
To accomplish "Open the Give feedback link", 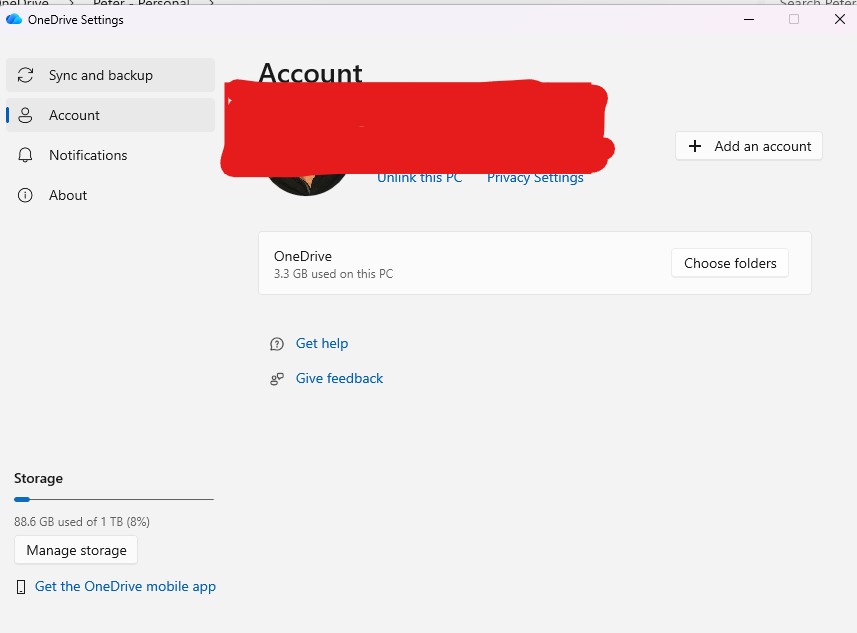I will (x=339, y=378).
